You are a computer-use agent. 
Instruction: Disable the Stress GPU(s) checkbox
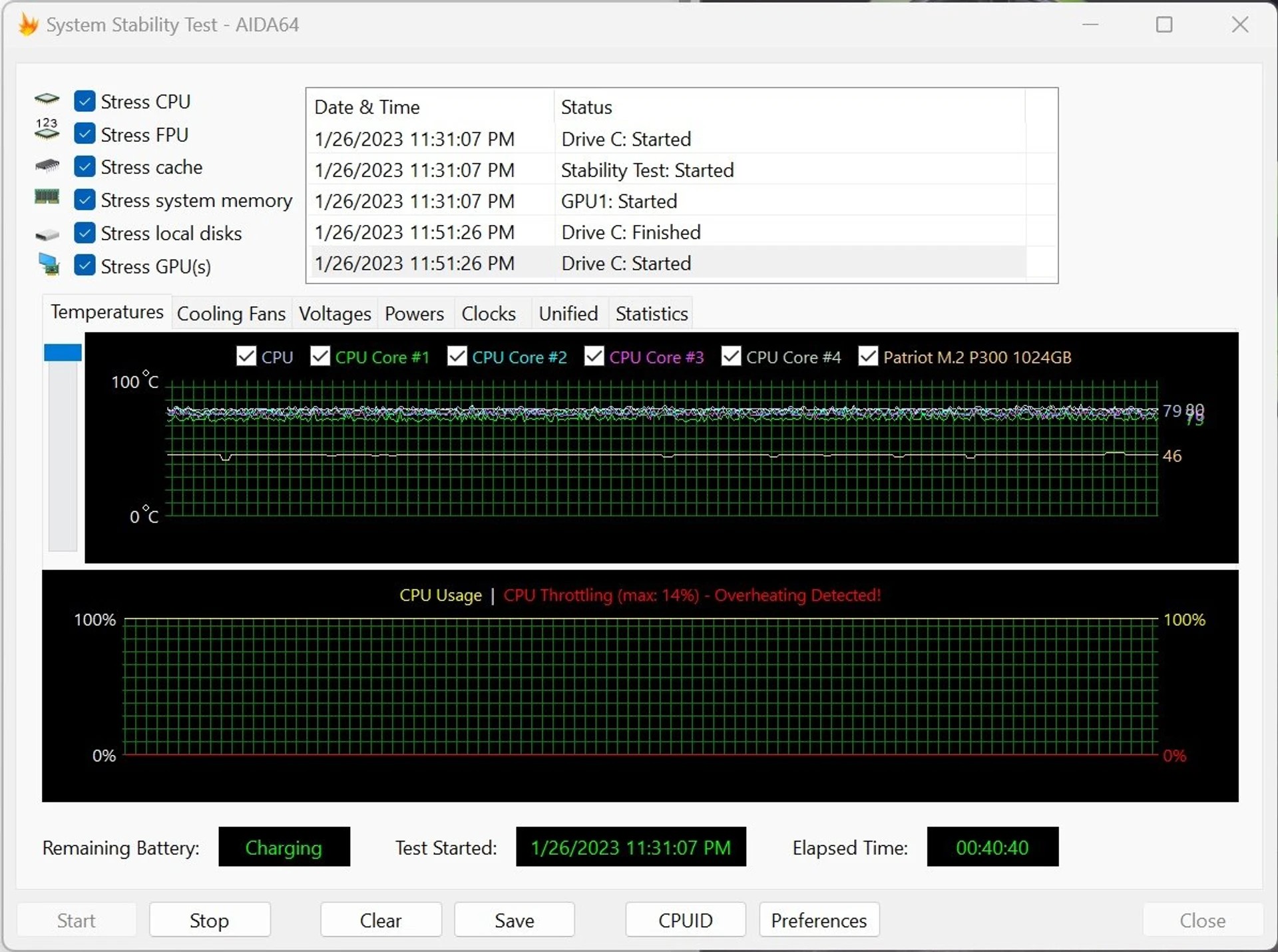click(85, 265)
